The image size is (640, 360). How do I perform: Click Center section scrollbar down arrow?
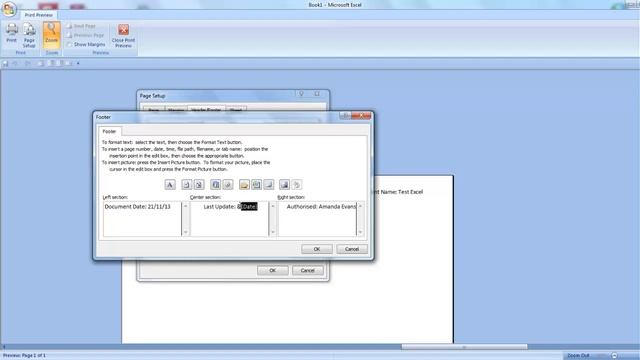[273, 232]
